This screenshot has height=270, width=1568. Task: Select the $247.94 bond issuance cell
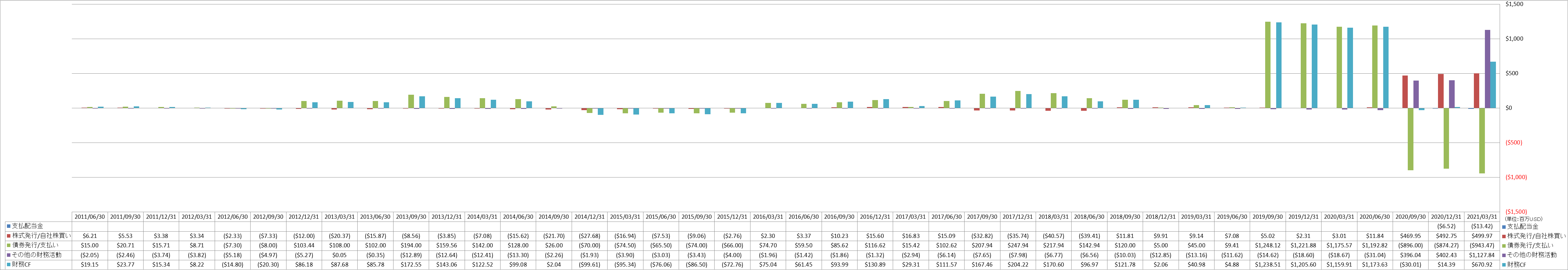point(1018,246)
